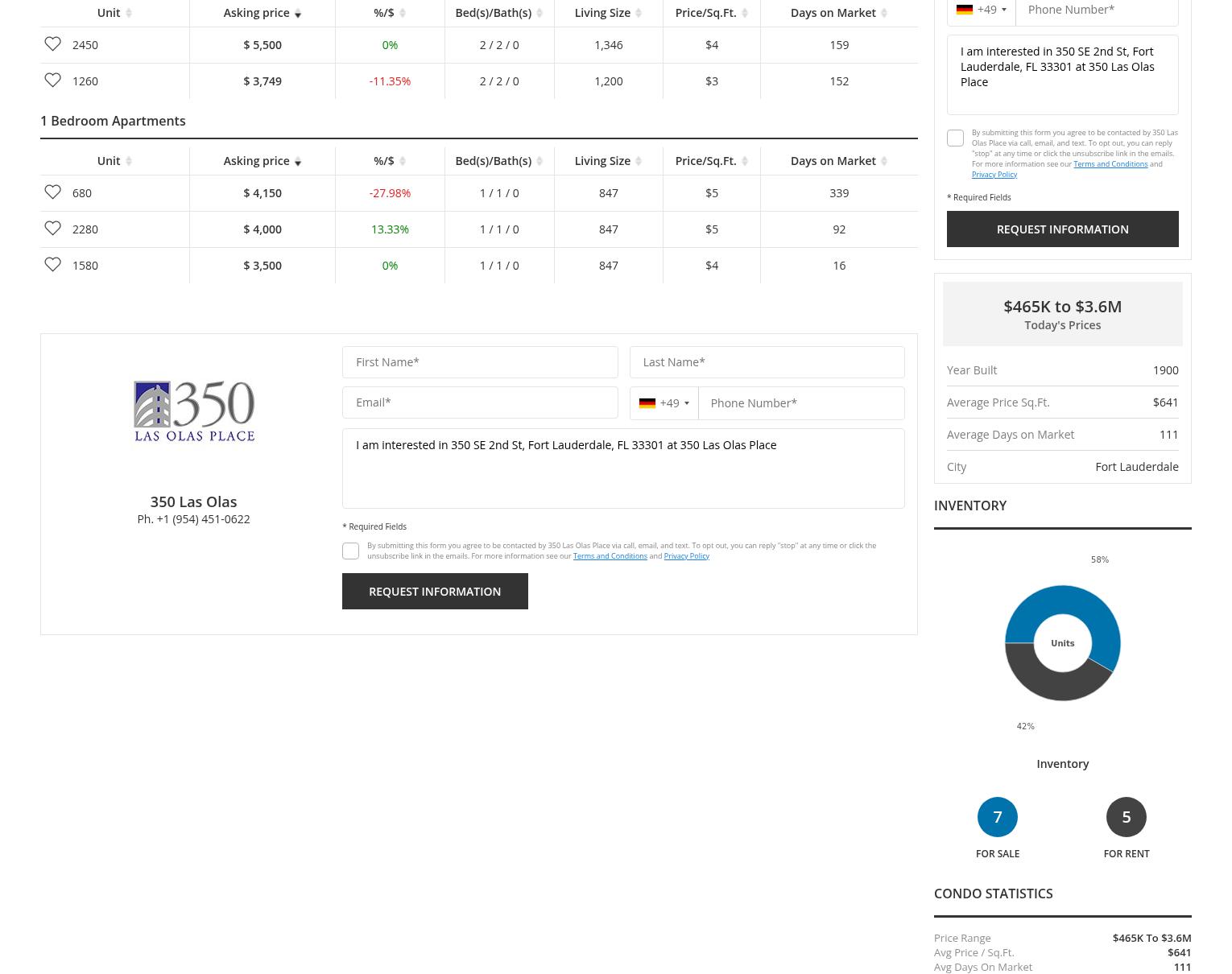Tick consent checkbox in bottom contact form

(350, 551)
